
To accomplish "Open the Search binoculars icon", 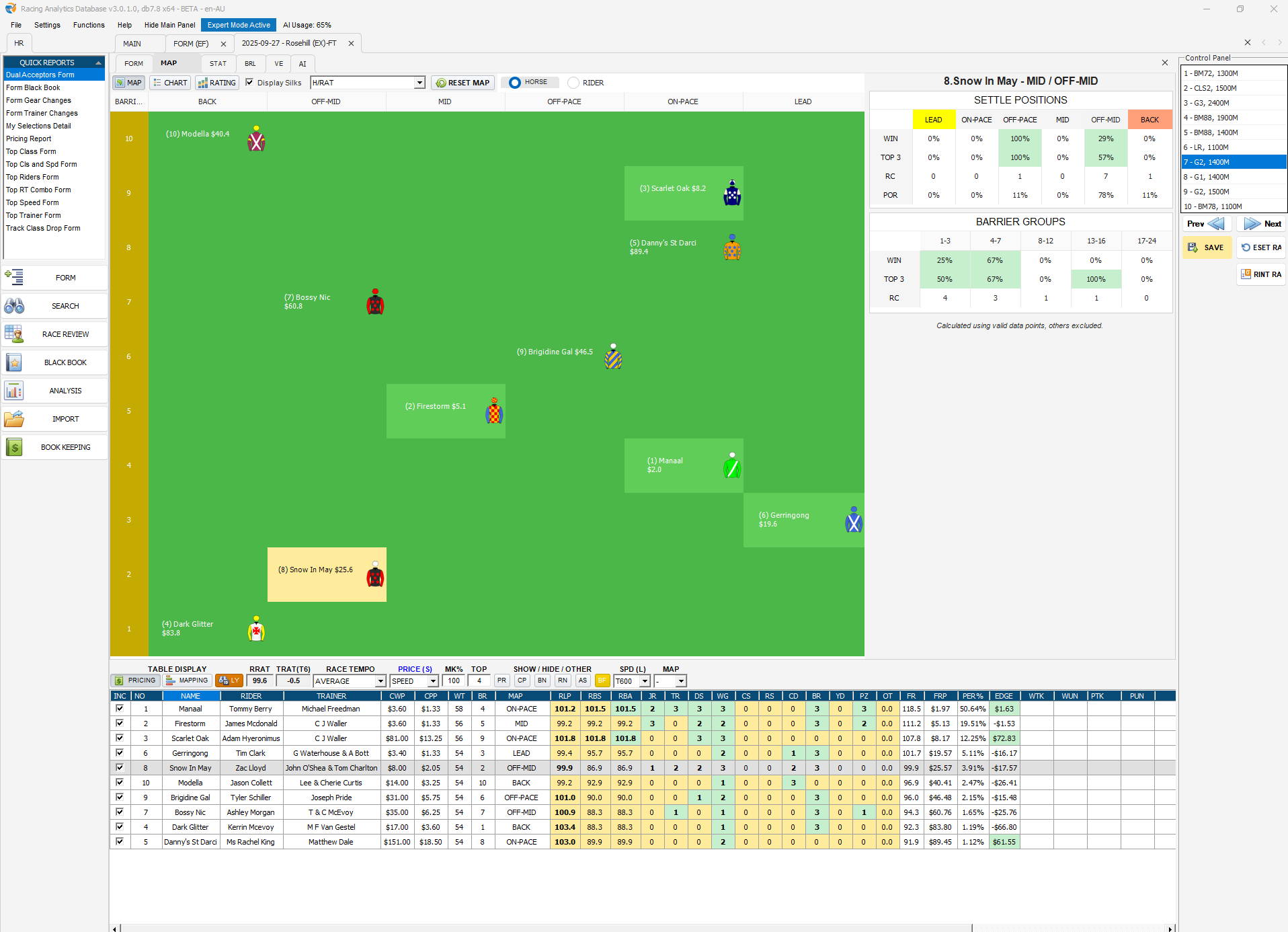I will [14, 306].
